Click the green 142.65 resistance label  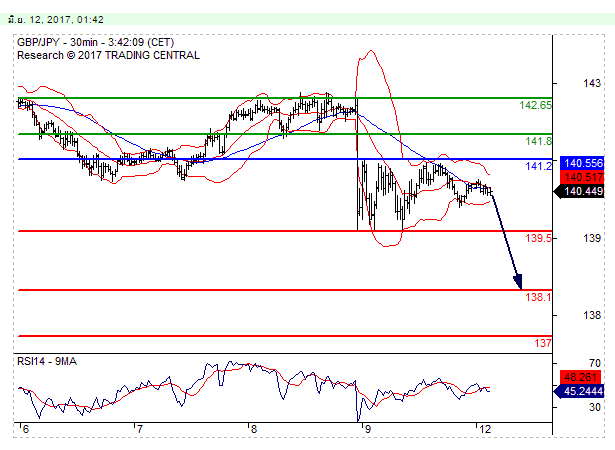pyautogui.click(x=535, y=105)
